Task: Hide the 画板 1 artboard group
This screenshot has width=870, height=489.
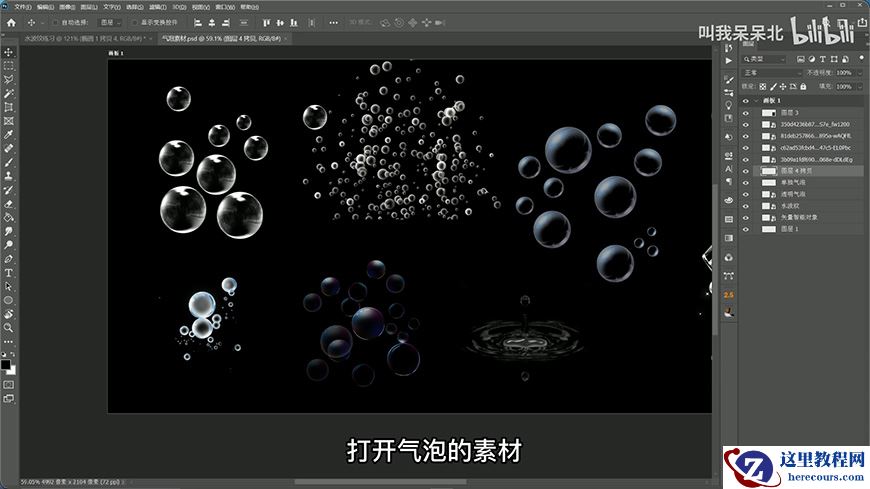Action: 746,101
